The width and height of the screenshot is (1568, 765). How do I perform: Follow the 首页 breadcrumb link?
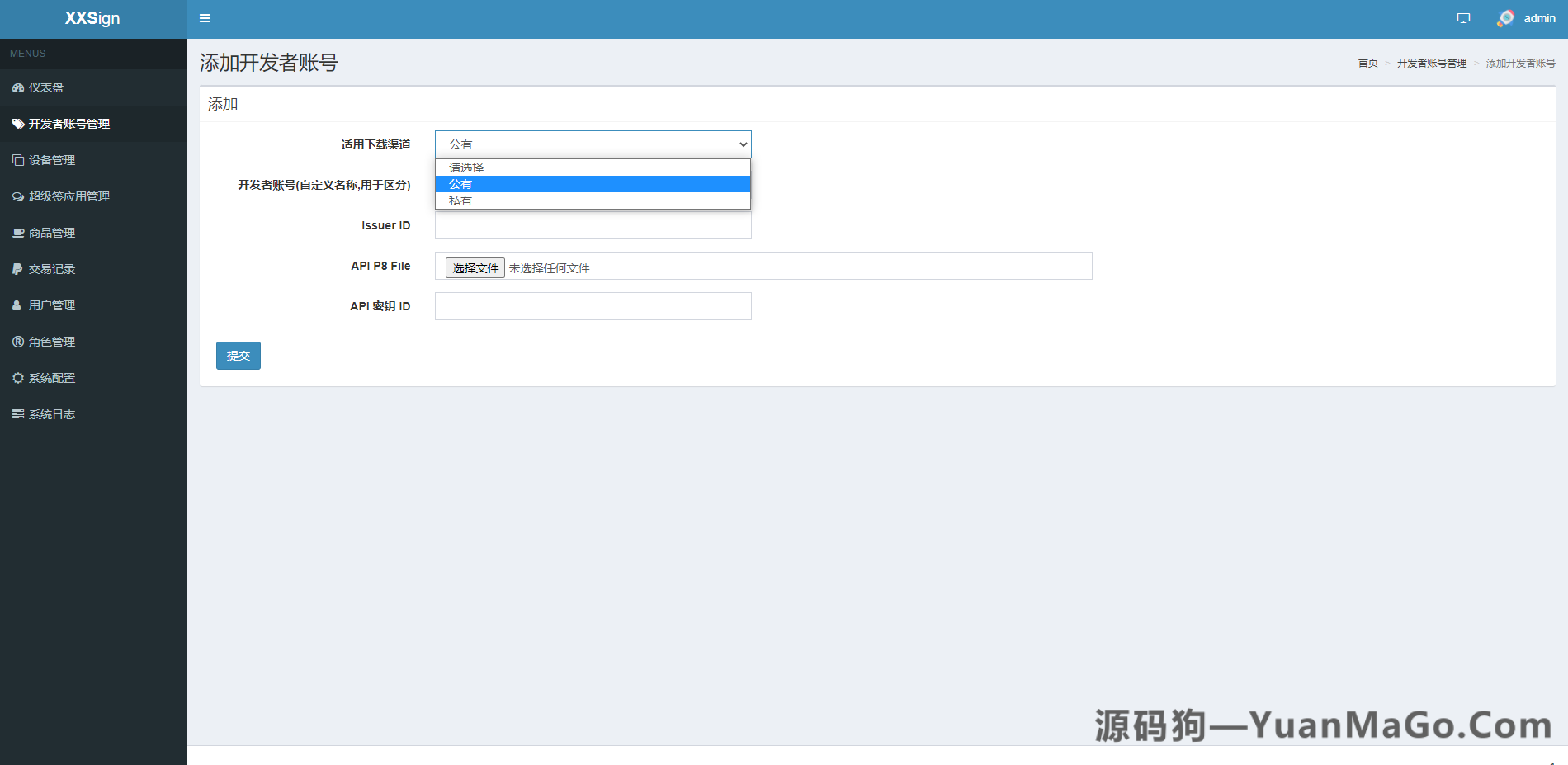[1367, 64]
